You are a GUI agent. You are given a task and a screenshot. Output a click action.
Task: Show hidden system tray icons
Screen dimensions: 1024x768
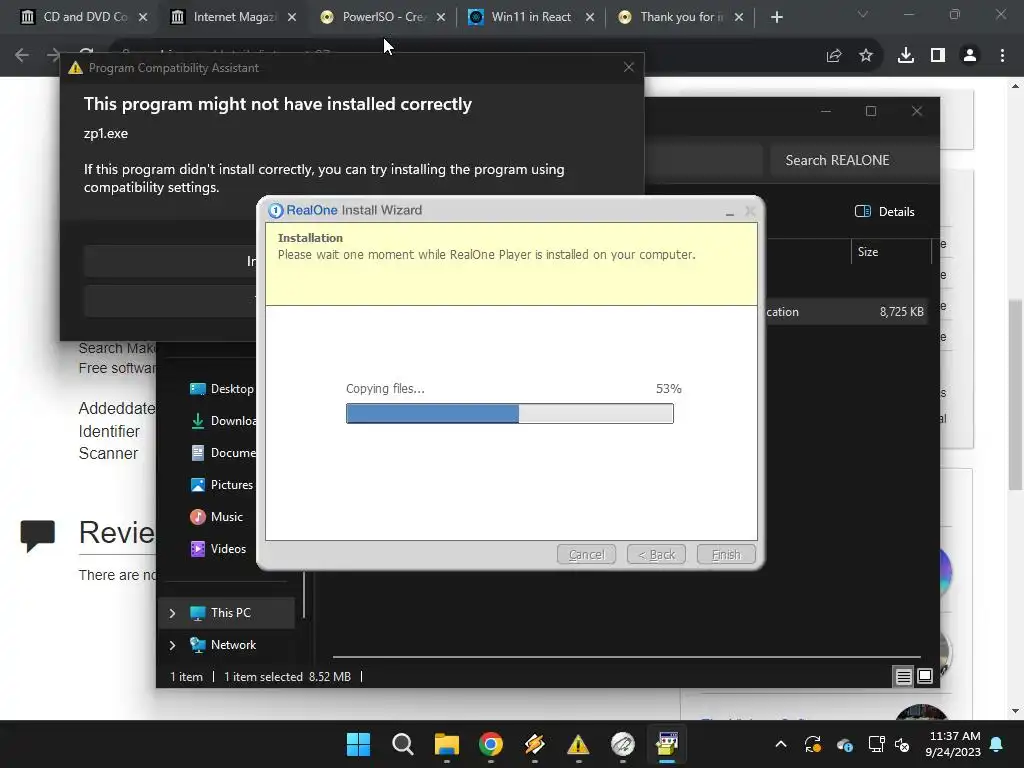click(x=780, y=744)
